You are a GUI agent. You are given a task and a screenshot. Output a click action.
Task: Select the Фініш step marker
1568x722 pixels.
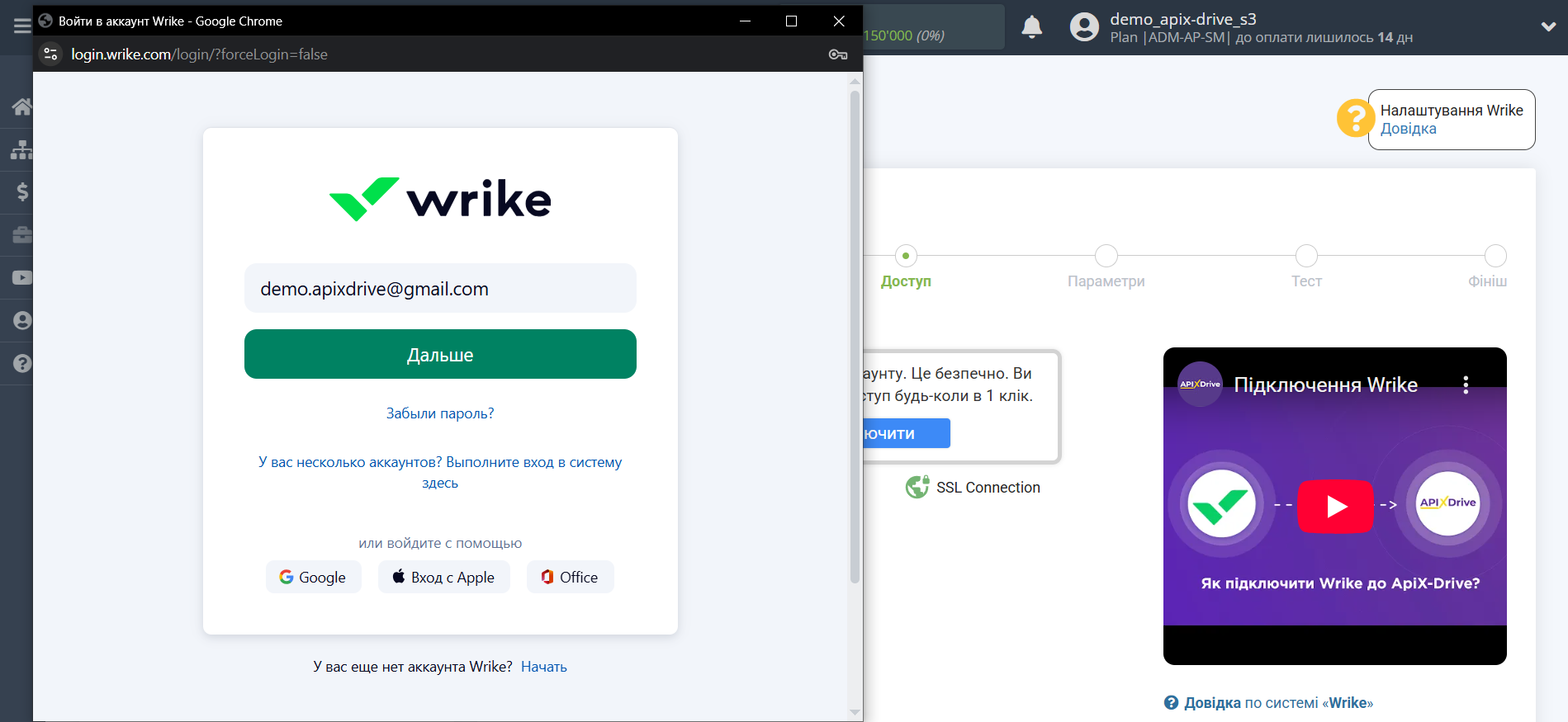click(x=1495, y=256)
